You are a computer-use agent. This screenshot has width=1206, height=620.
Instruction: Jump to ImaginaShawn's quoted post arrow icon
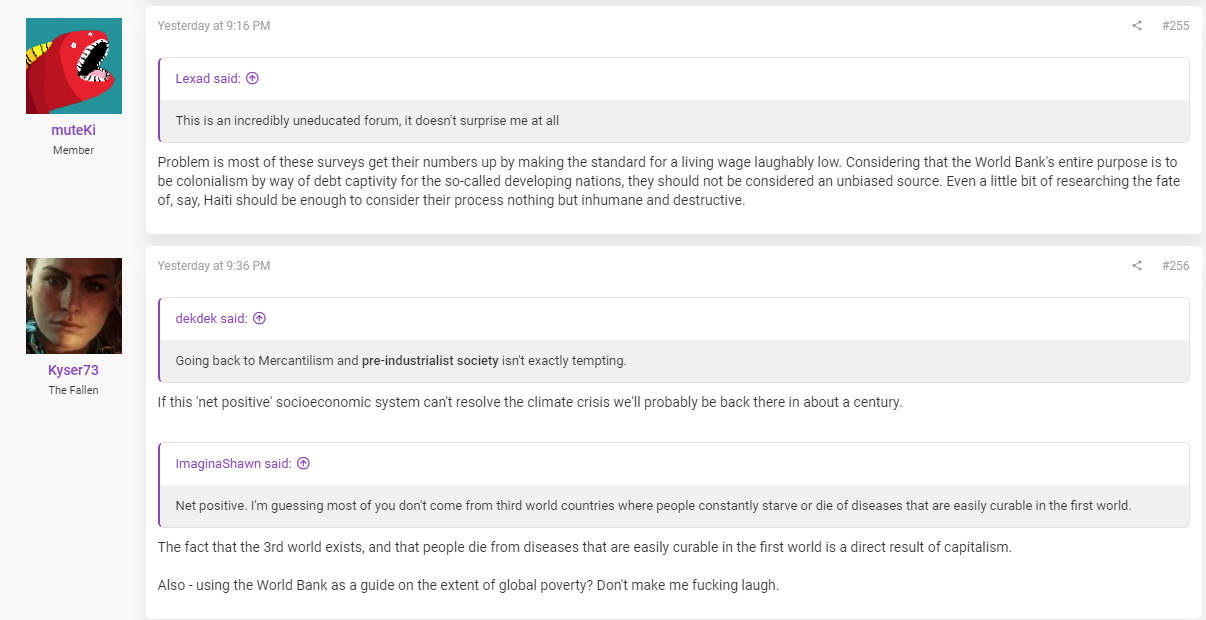point(303,464)
